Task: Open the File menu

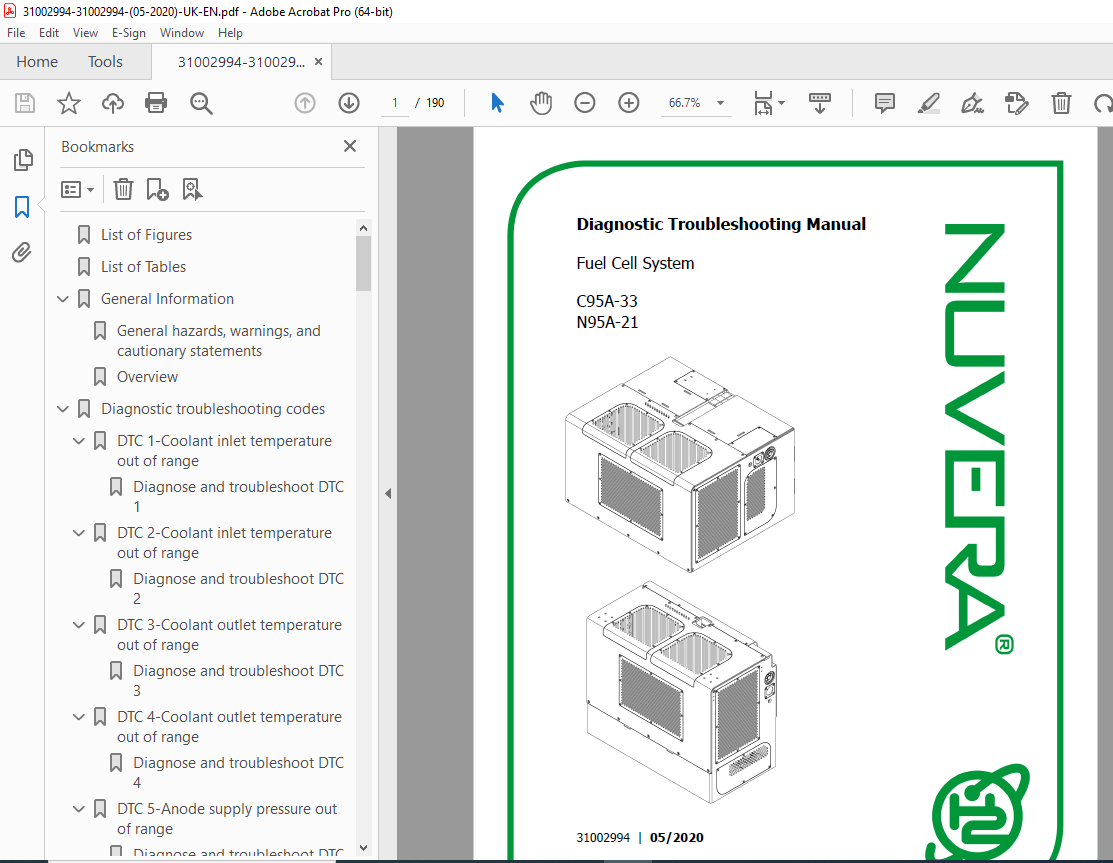Action: click(16, 33)
